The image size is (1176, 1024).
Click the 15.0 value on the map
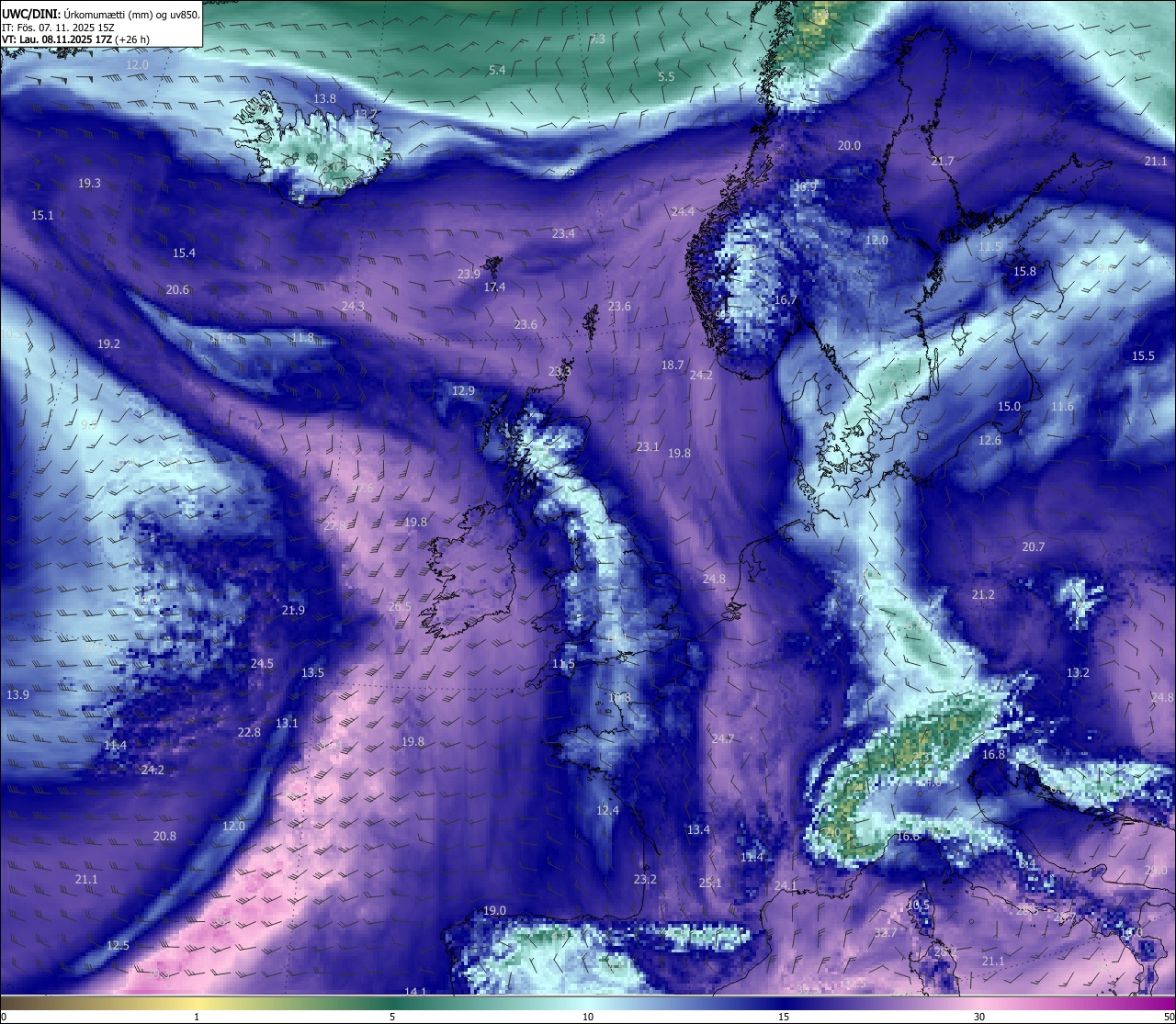pyautogui.click(x=1009, y=407)
